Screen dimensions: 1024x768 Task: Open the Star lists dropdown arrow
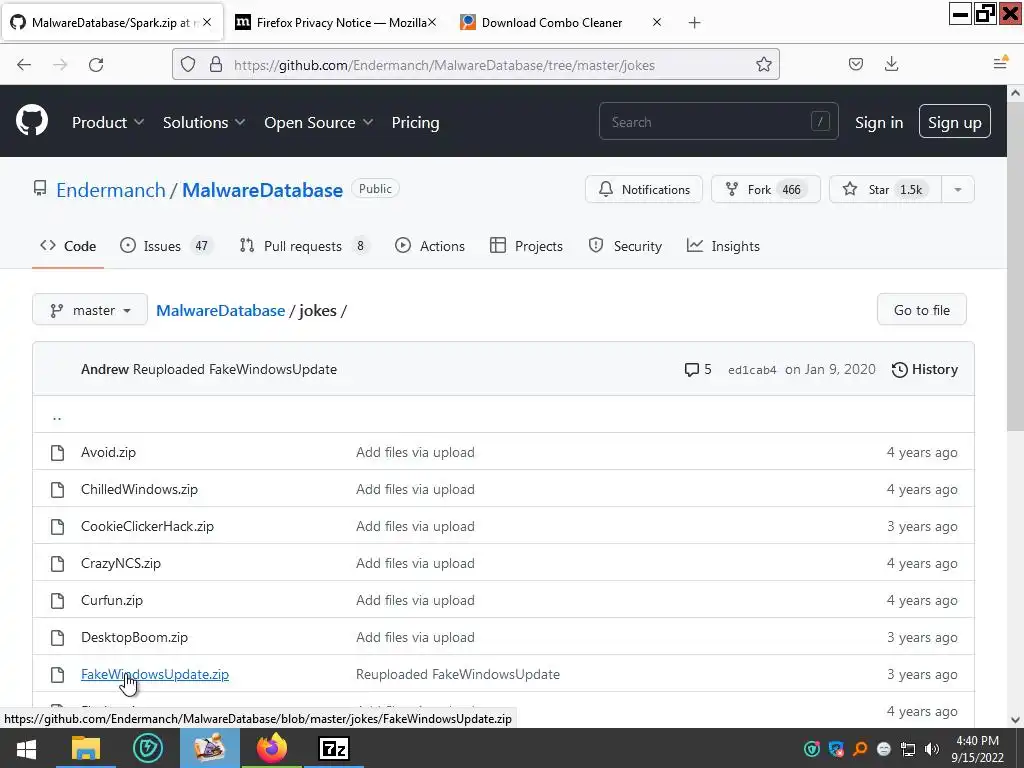957,189
